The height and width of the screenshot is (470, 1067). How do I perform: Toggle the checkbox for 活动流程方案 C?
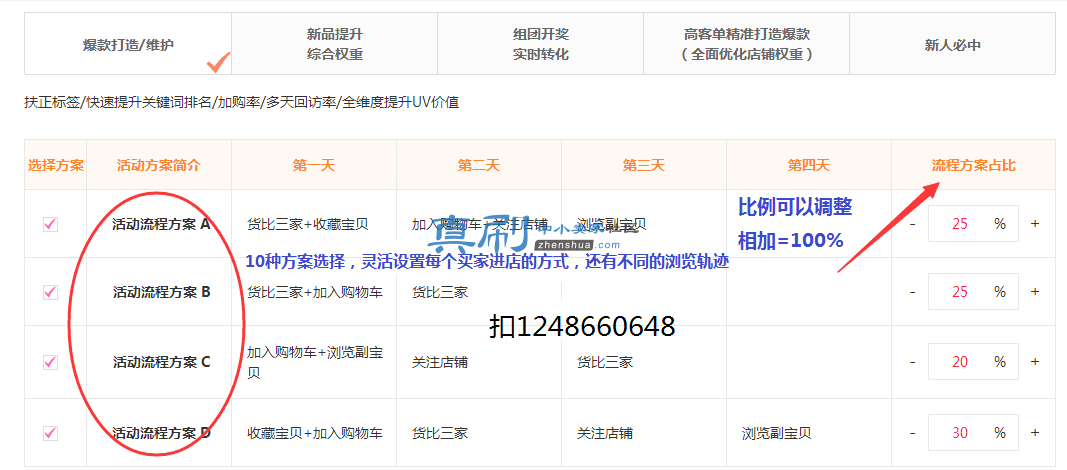(x=50, y=362)
